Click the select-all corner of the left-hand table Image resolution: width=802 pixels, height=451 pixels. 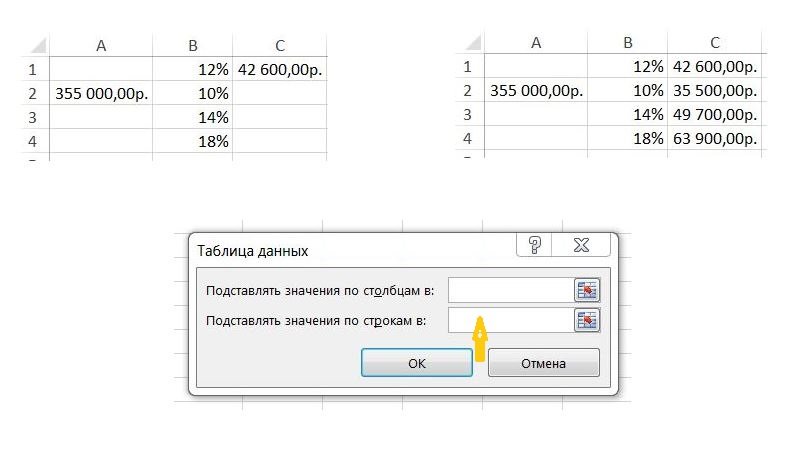(34, 45)
